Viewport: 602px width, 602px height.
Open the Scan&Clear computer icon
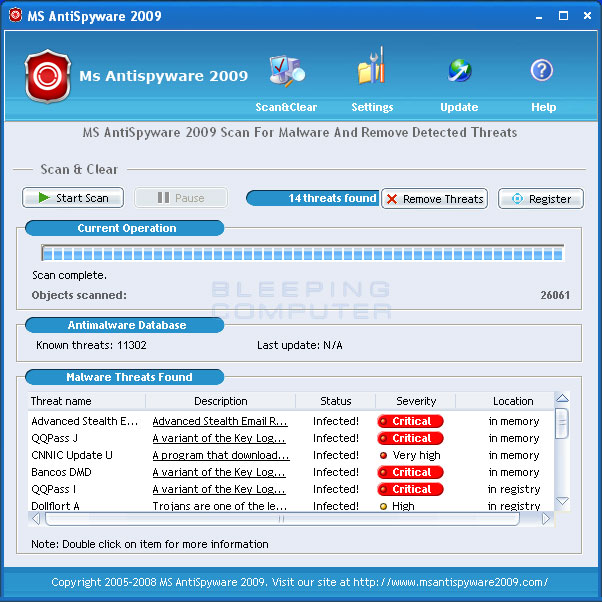[287, 71]
